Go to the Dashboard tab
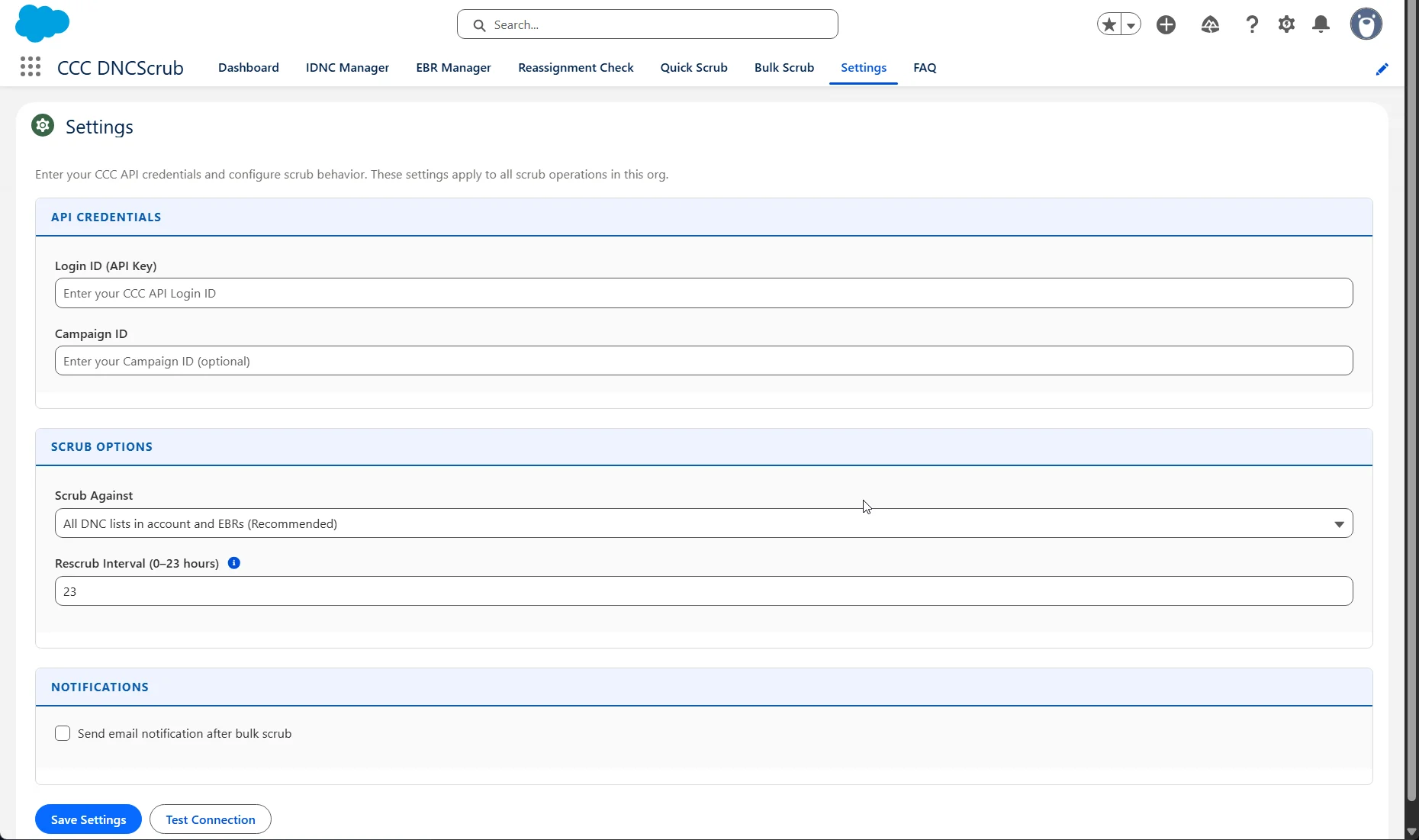 [x=249, y=67]
